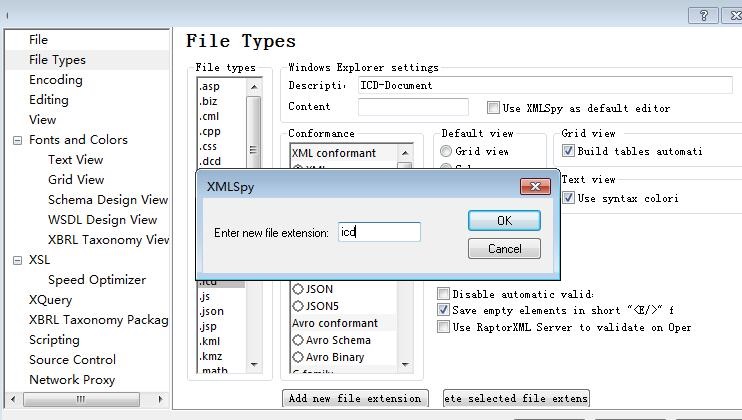Select JSON conformance radio button
Image resolution: width=742 pixels, height=420 pixels.
298,289
